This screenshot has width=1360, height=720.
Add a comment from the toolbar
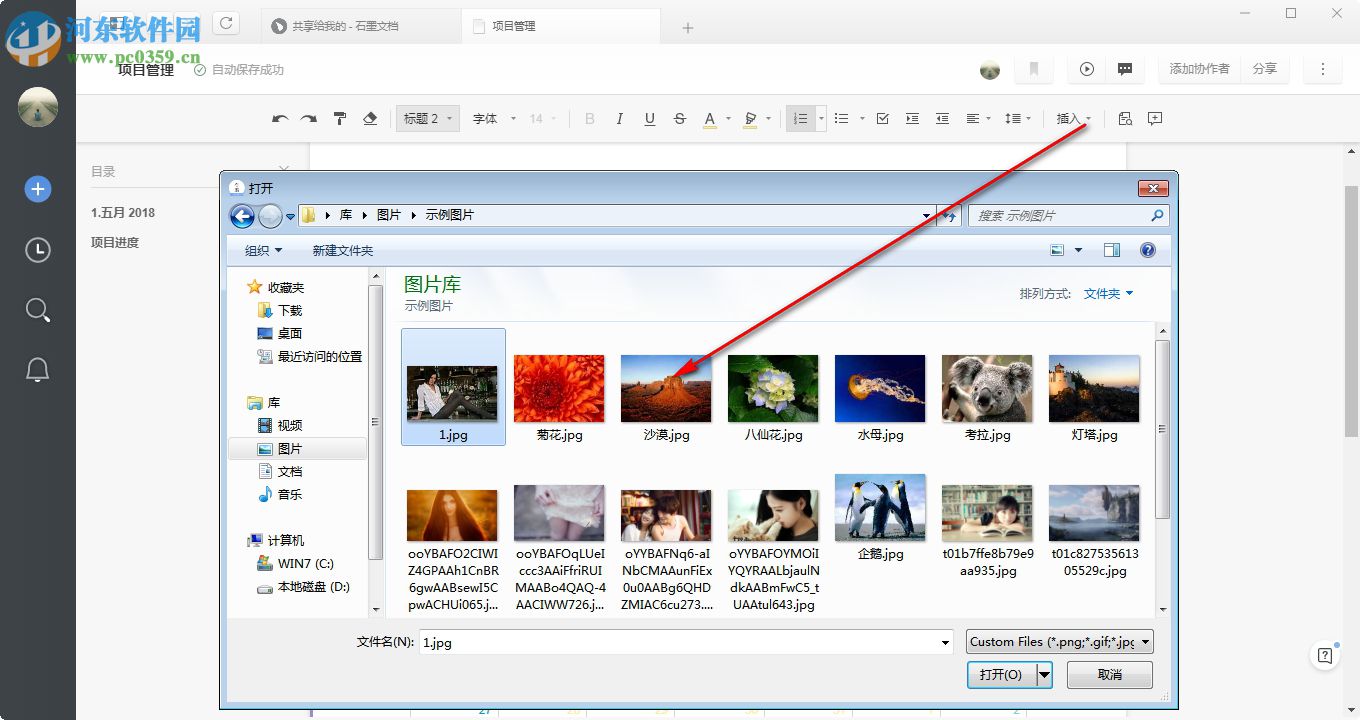(x=1155, y=119)
